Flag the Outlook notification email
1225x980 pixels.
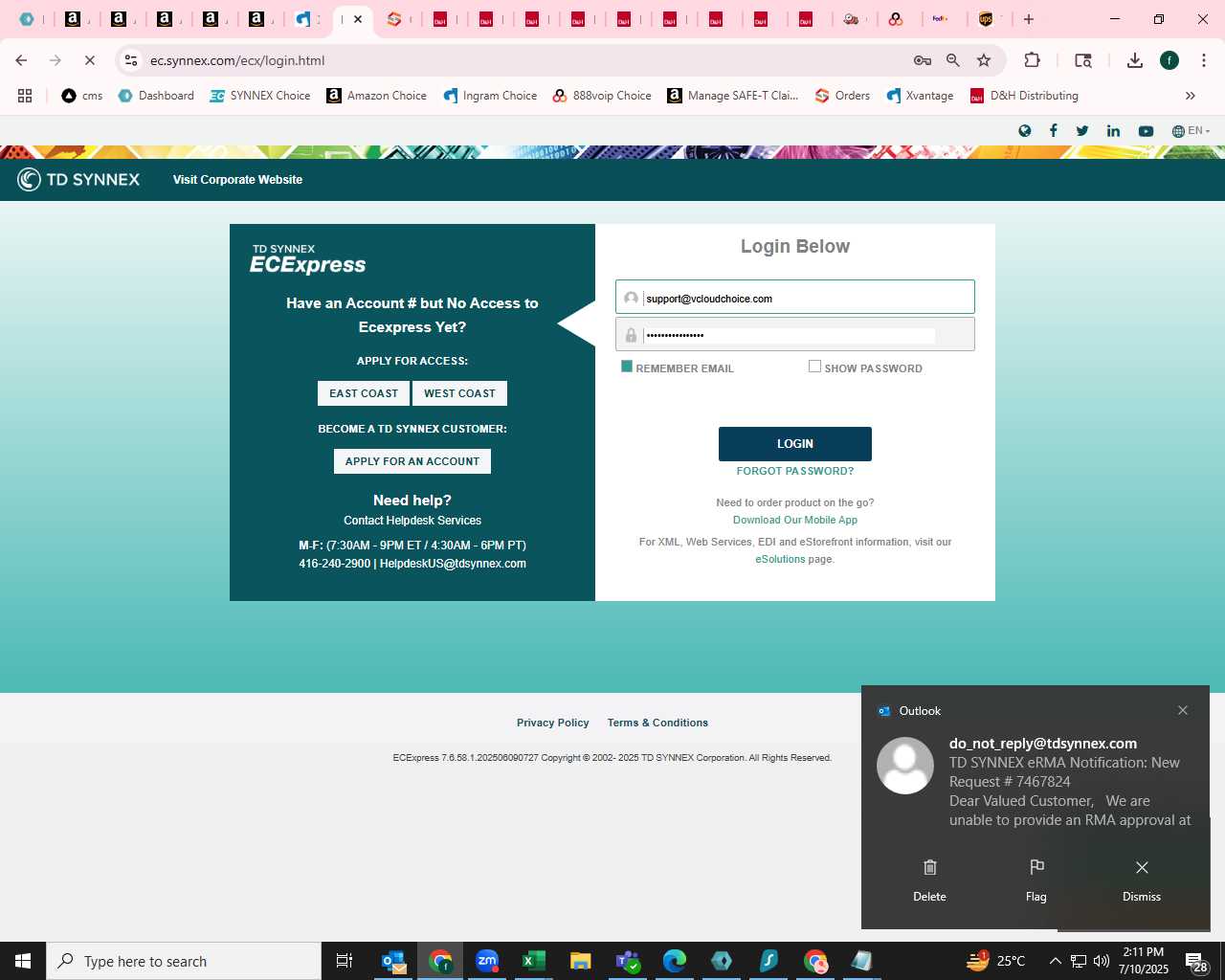pyautogui.click(x=1036, y=880)
